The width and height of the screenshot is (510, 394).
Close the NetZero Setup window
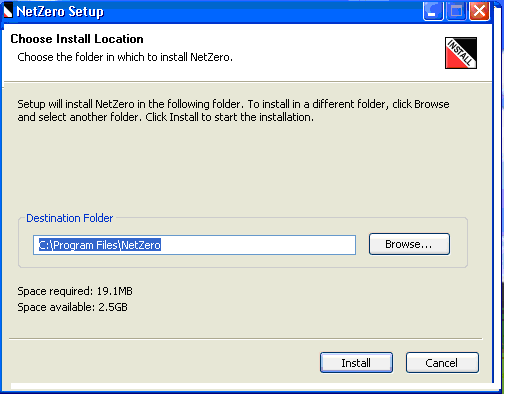[479, 11]
